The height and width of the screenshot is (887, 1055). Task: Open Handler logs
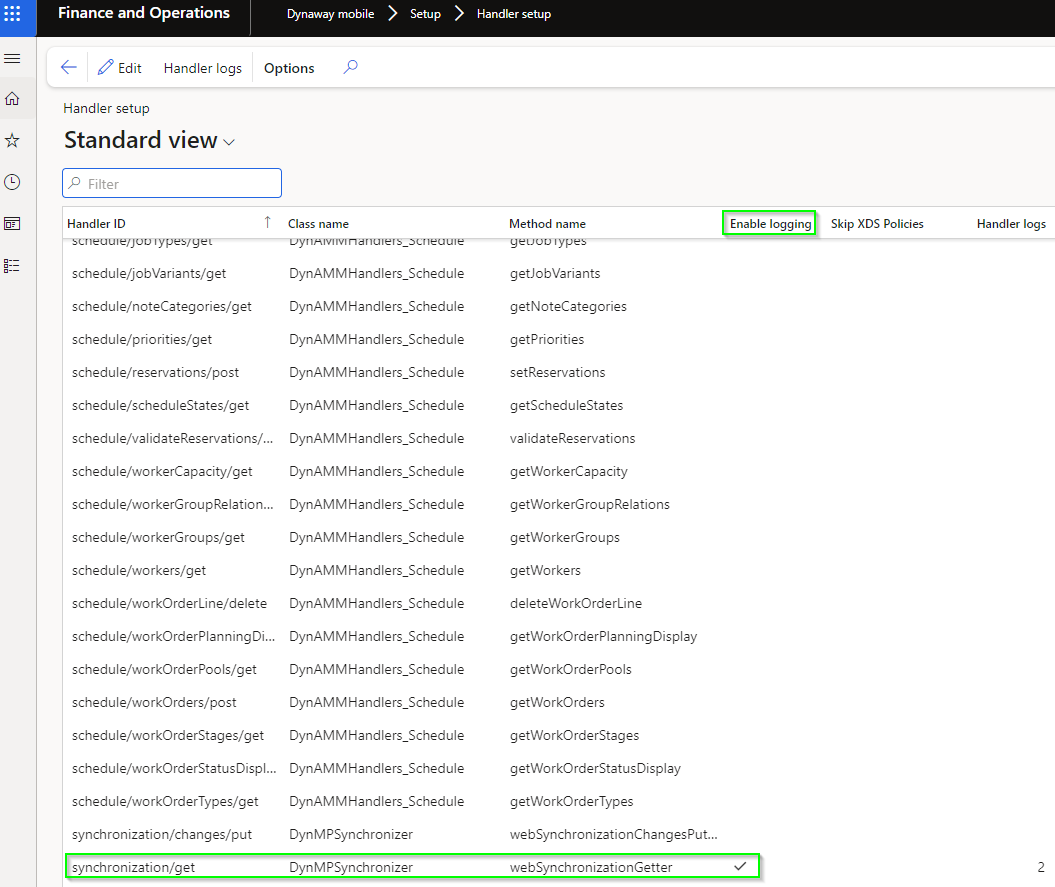click(202, 67)
